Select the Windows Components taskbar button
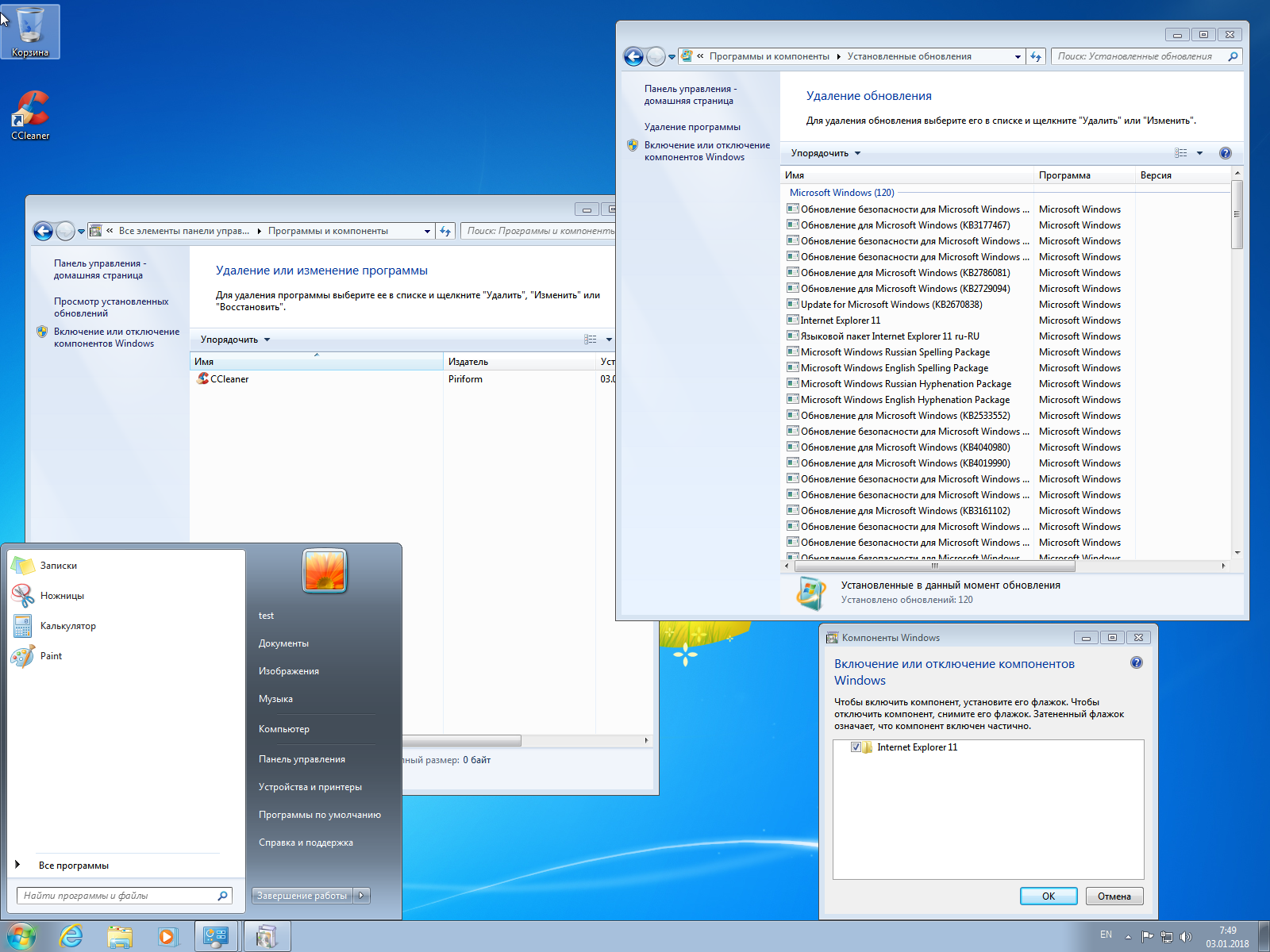Image resolution: width=1270 pixels, height=952 pixels. pos(267,937)
